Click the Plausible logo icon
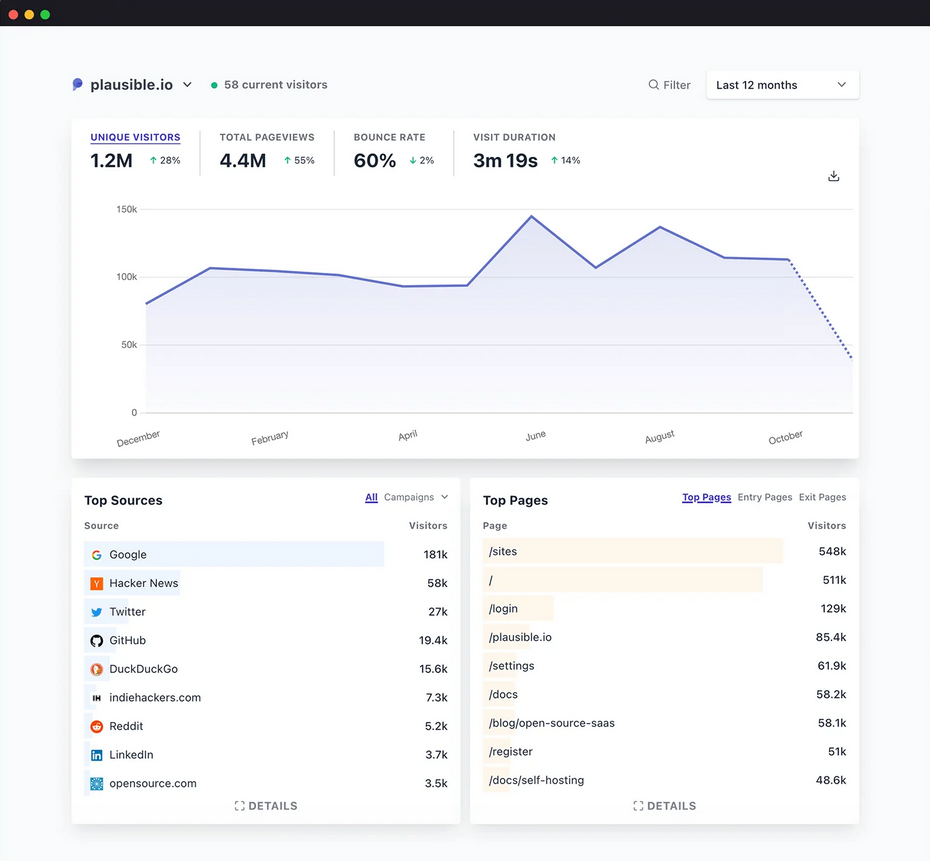 [78, 85]
